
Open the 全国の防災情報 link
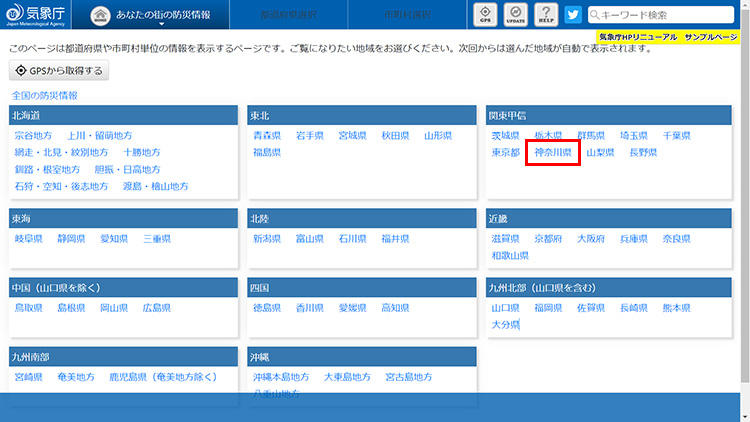(x=44, y=95)
